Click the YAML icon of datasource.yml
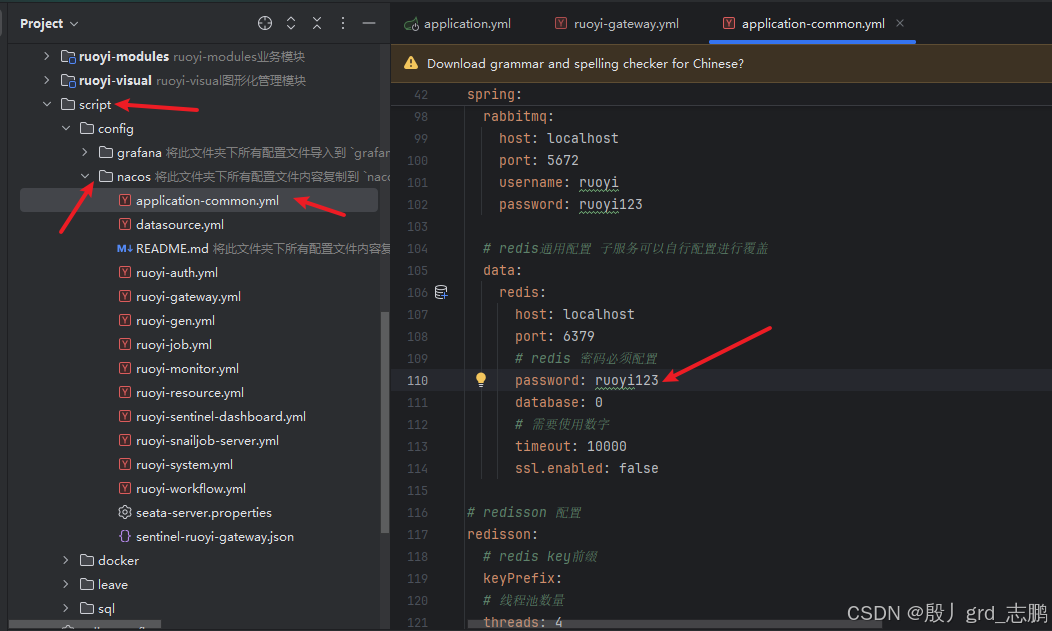 125,224
